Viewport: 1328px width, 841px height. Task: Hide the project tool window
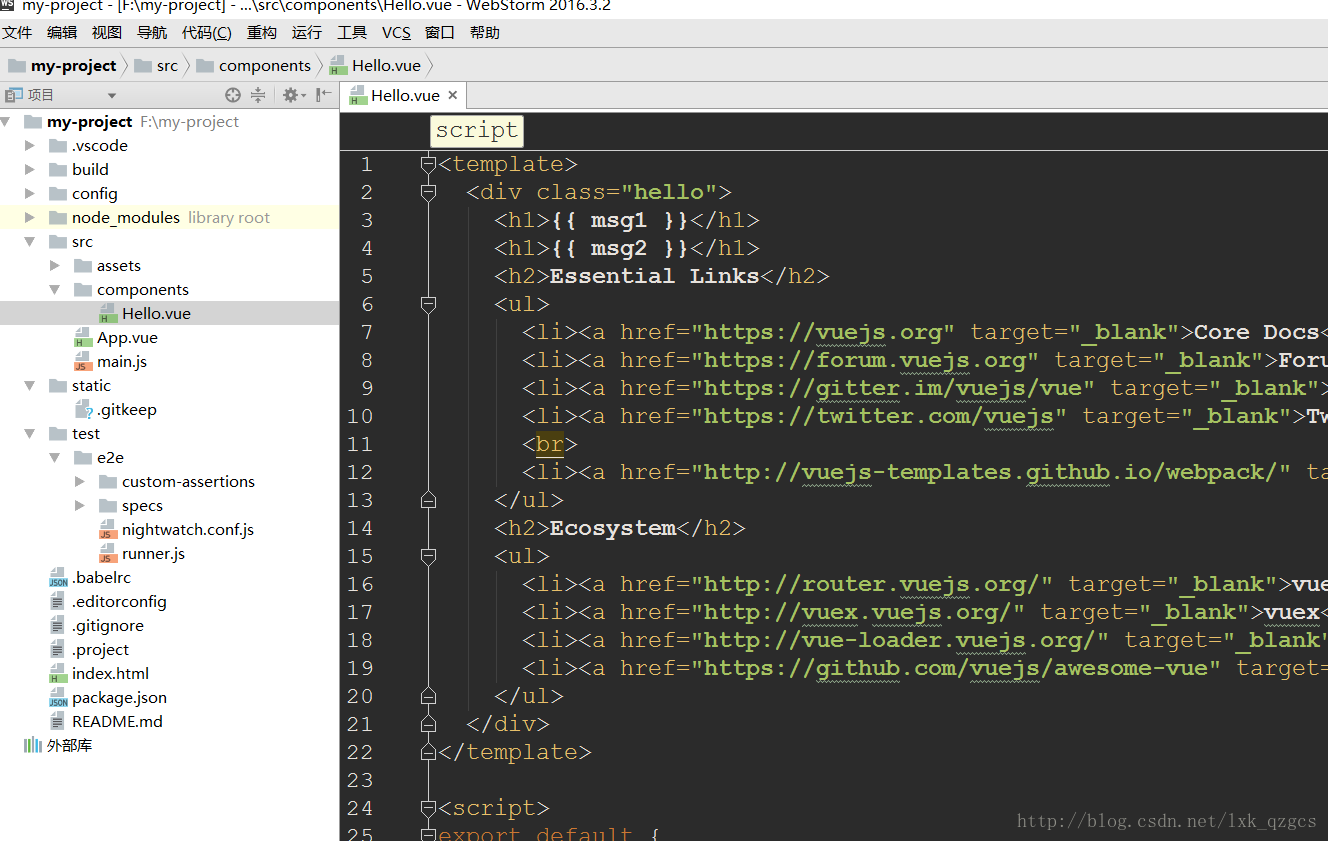point(323,95)
